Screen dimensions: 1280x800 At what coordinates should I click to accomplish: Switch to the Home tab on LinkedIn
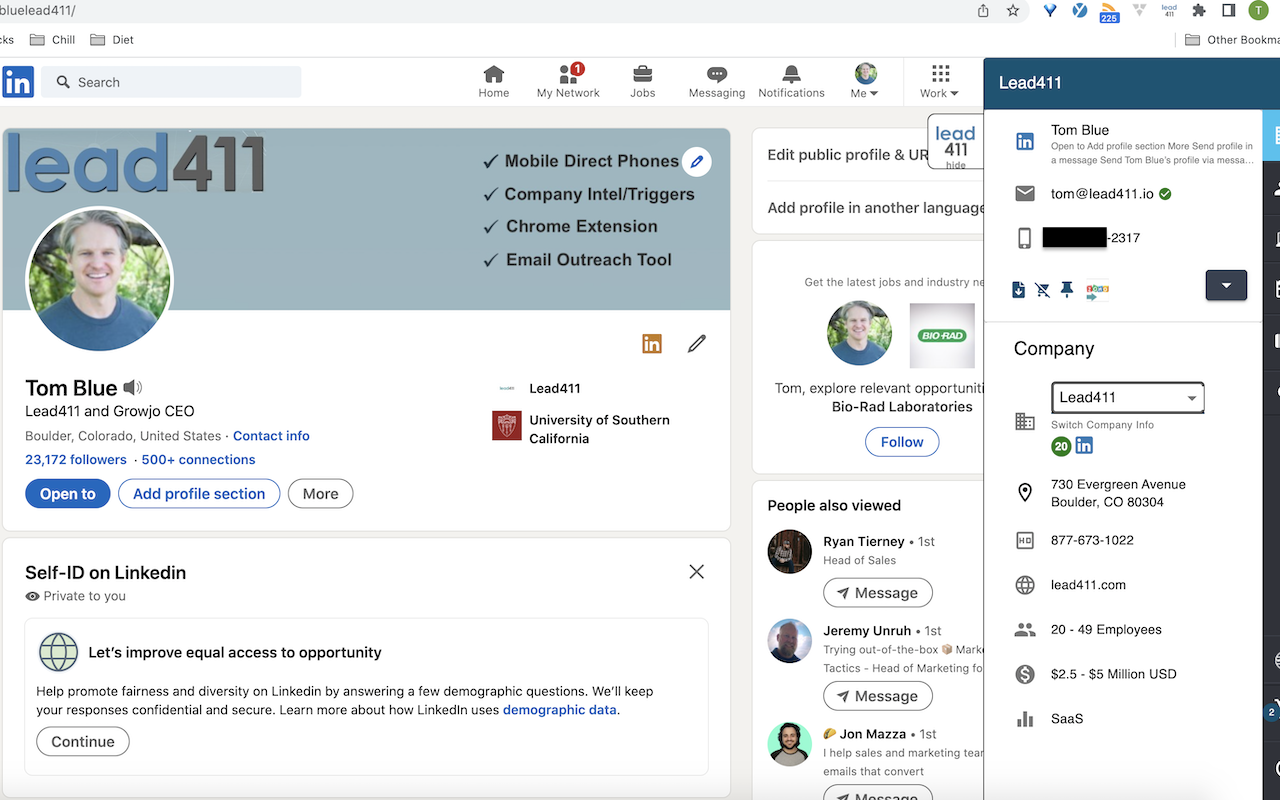pyautogui.click(x=493, y=80)
